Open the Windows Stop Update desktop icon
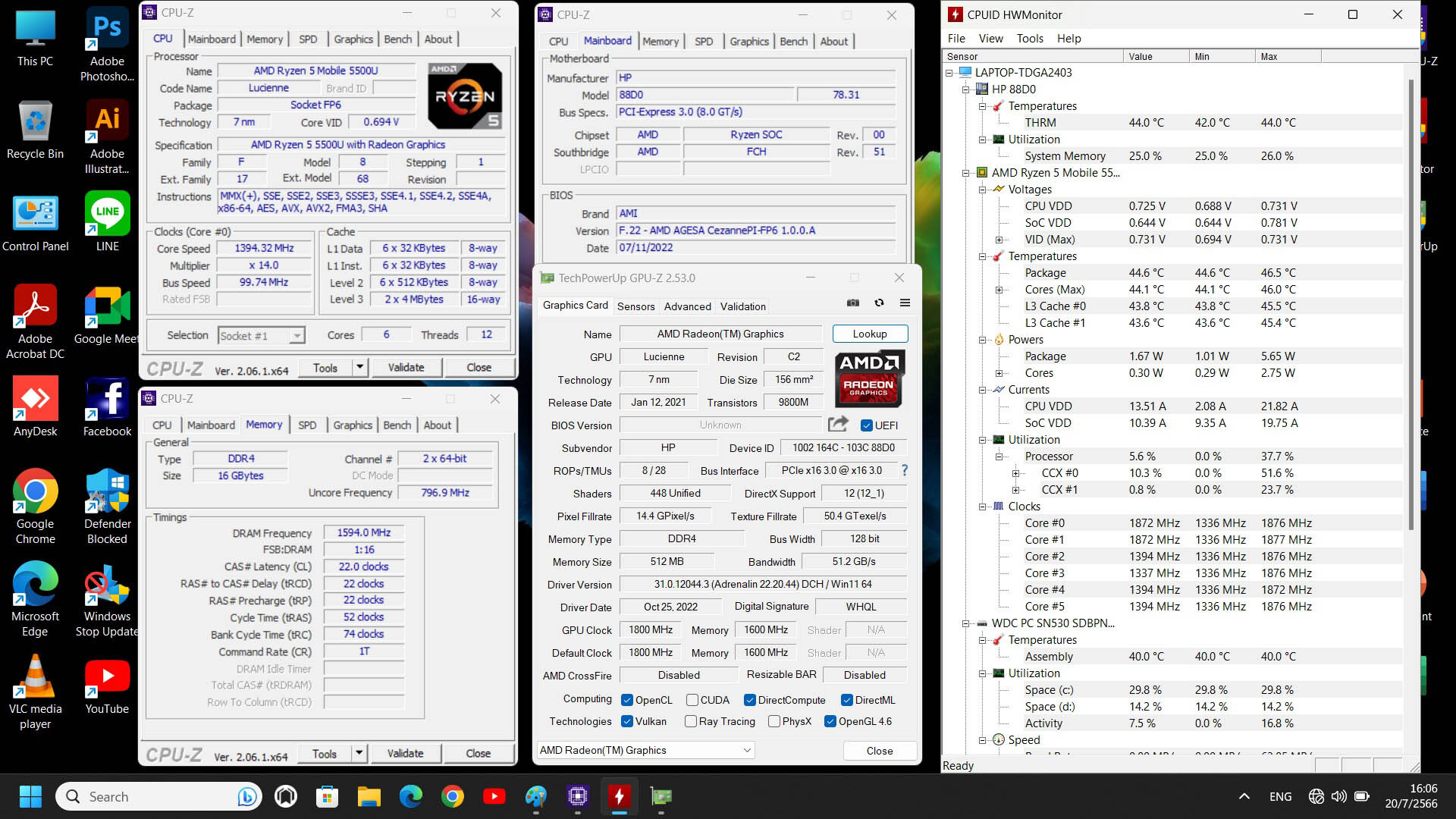1456x819 pixels. 107,599
